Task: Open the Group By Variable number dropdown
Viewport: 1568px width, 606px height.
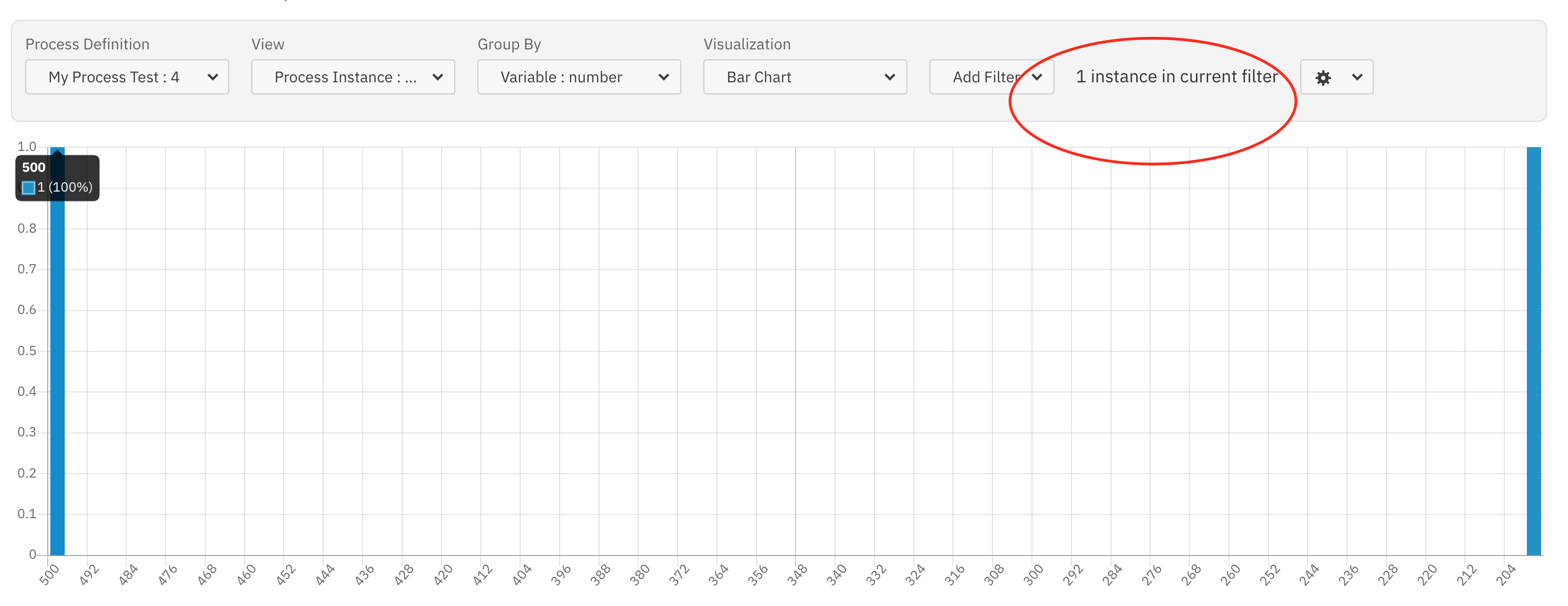Action: pos(578,77)
